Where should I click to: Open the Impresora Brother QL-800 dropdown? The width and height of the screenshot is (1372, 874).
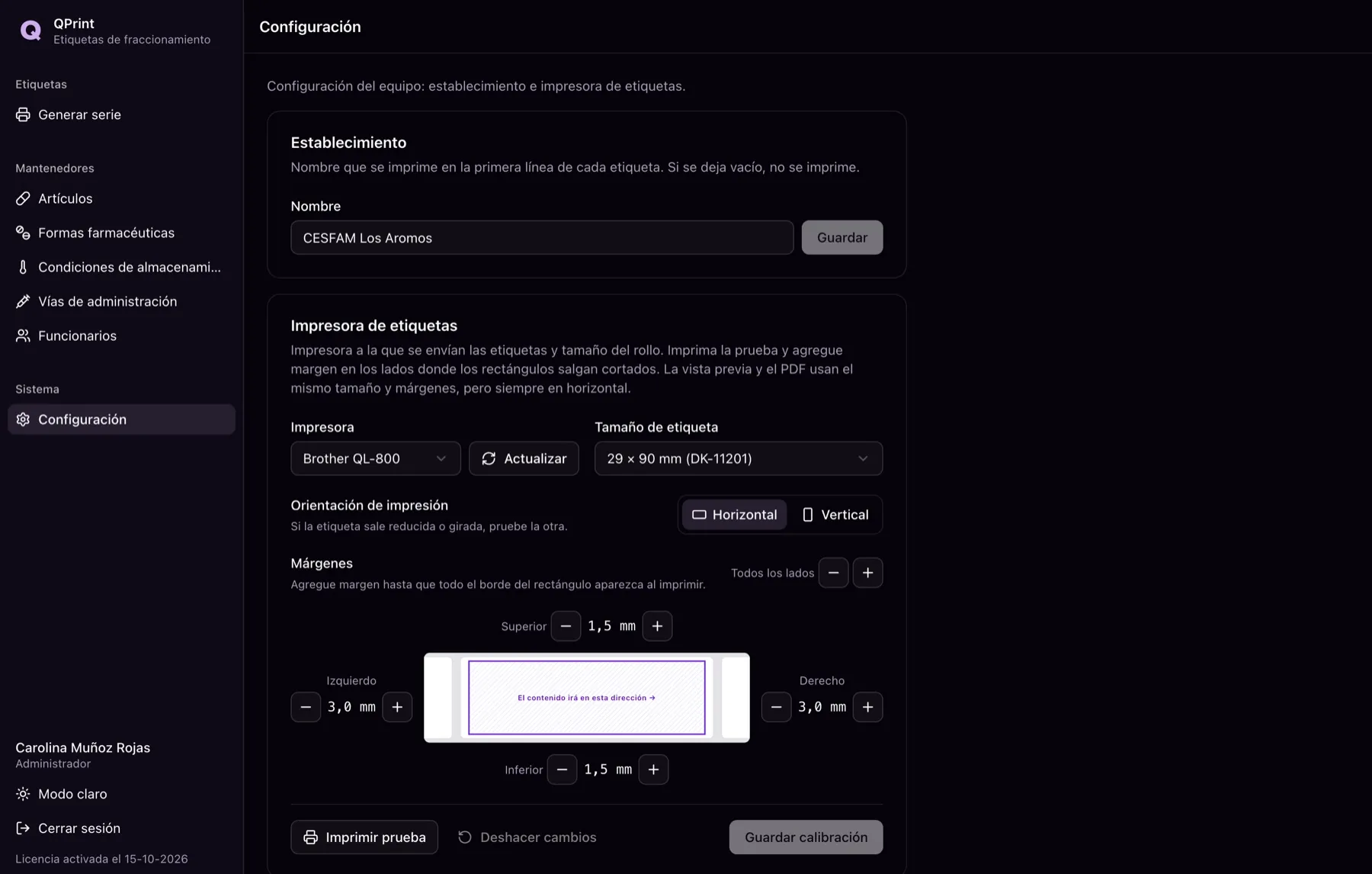(376, 458)
